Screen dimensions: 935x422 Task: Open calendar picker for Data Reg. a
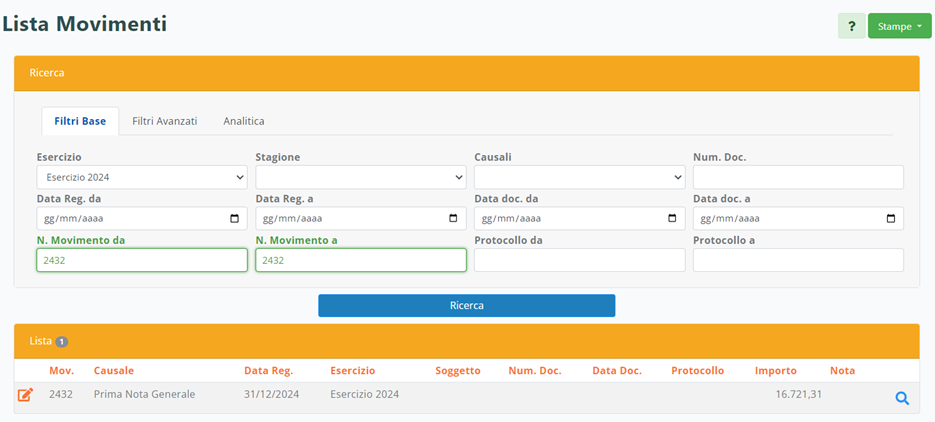coord(454,219)
